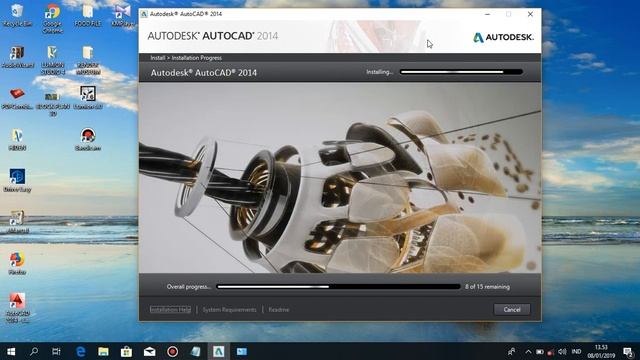Open the System Requirements link
Image resolution: width=640 pixels, height=360 pixels.
229,309
